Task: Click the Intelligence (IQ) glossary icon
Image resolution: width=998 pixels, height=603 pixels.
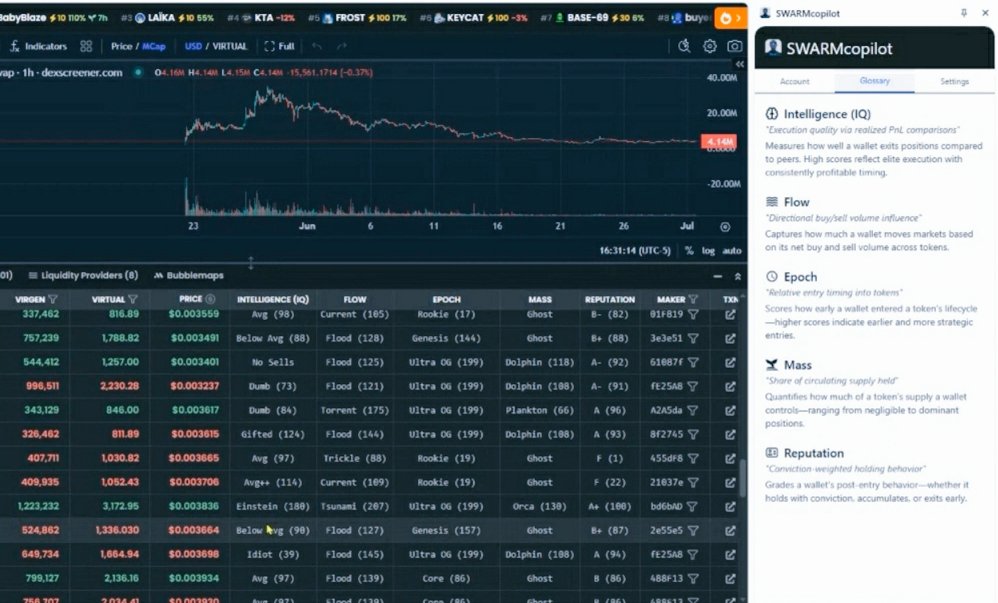Action: [772, 114]
